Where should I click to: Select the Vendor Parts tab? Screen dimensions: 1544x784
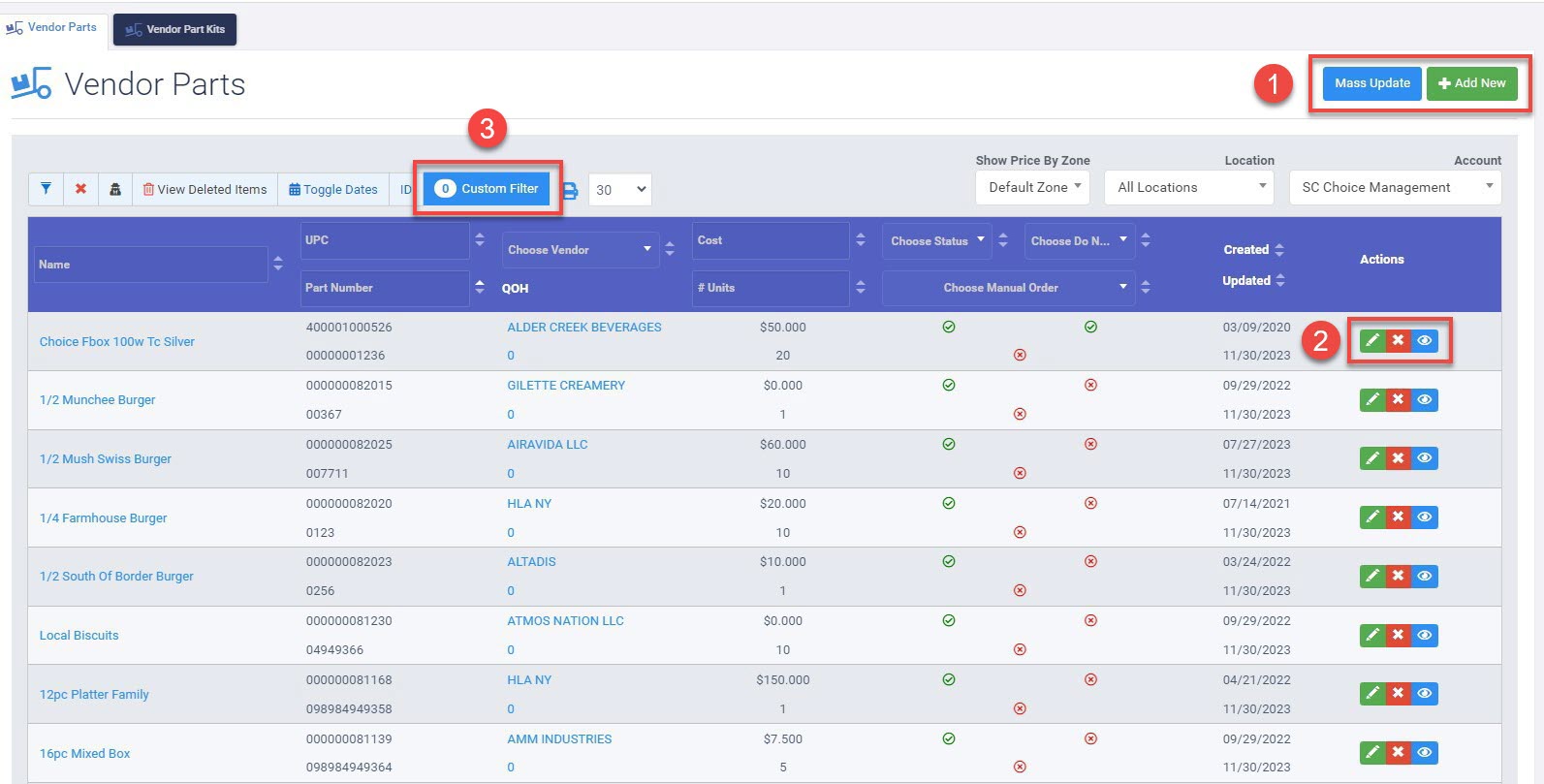[53, 27]
